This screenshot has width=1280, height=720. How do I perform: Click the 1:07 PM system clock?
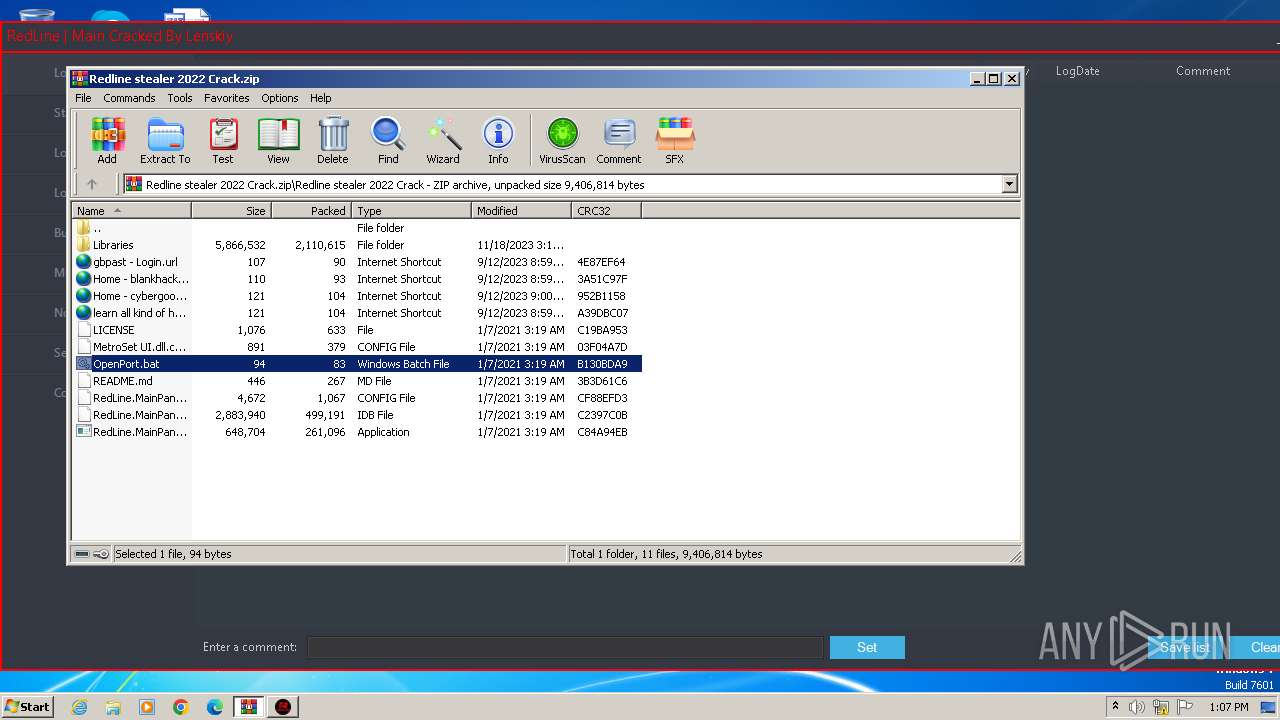point(1229,707)
